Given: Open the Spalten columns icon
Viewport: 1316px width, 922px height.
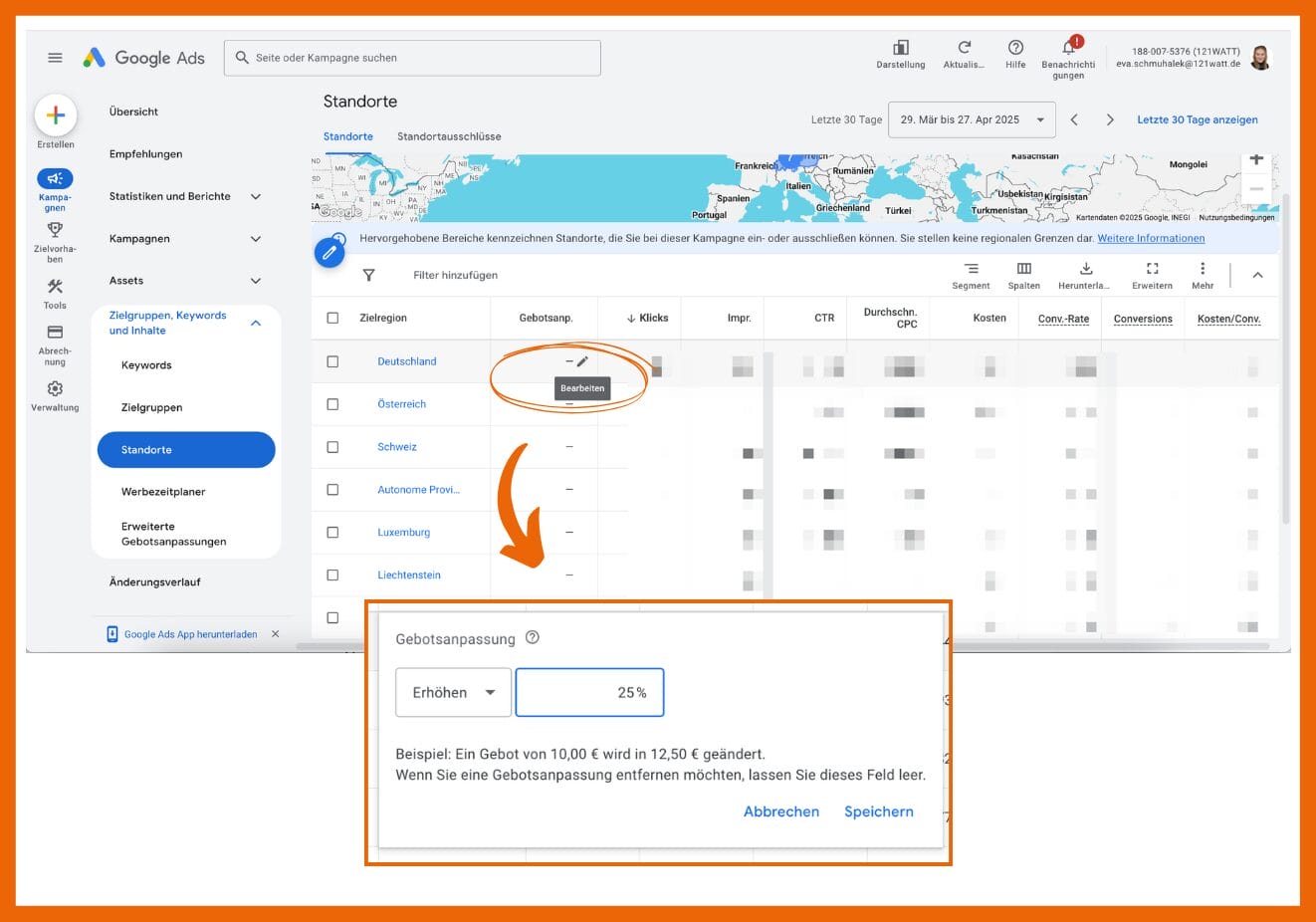Looking at the screenshot, I should [x=1023, y=269].
